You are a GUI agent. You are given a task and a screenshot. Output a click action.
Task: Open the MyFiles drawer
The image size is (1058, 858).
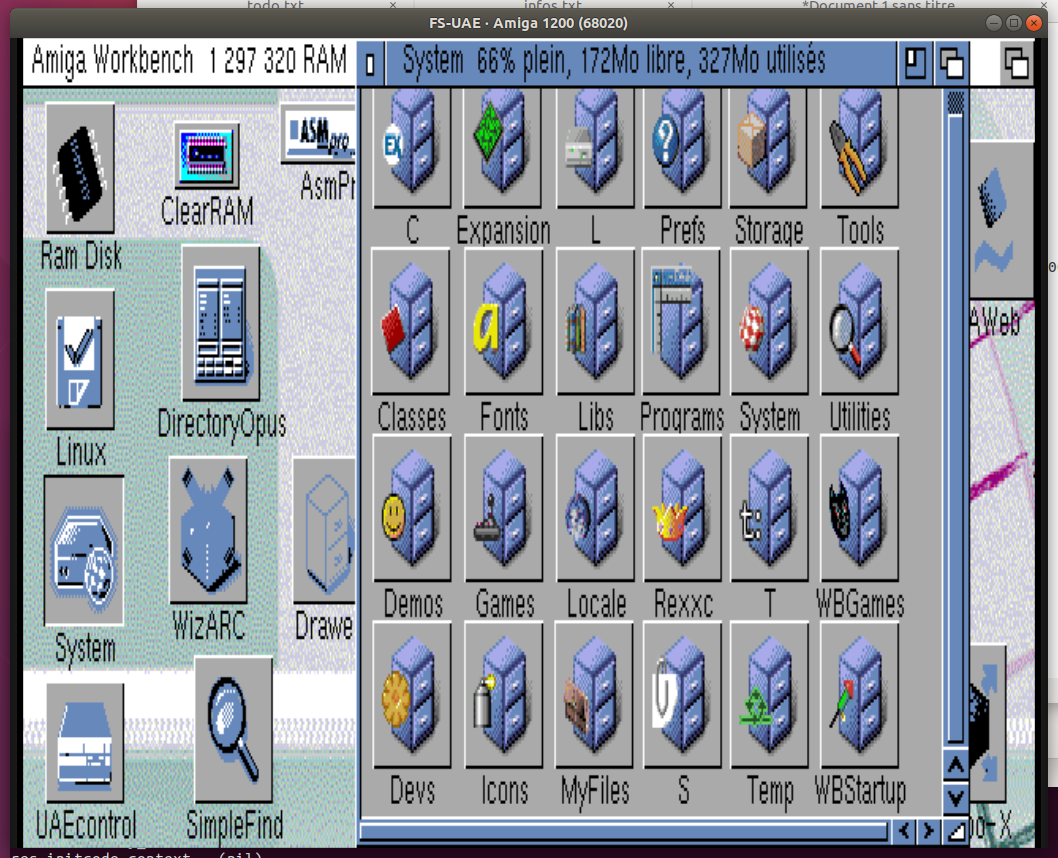[x=594, y=695]
